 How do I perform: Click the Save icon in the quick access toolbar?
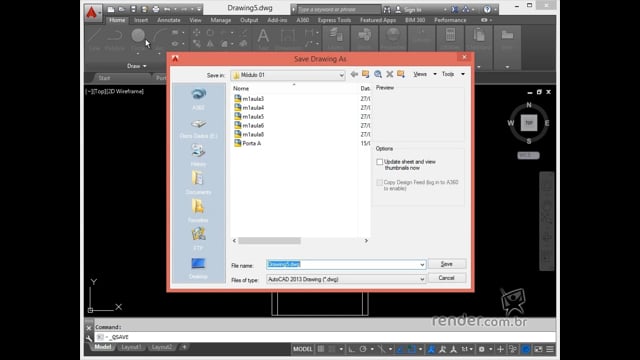click(133, 9)
